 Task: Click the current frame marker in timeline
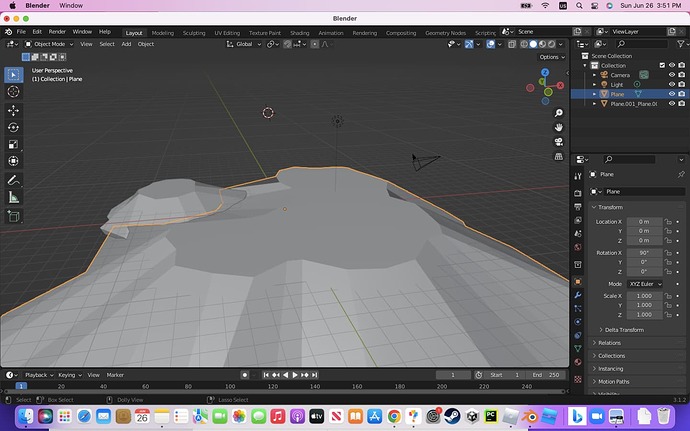[x=21, y=386]
